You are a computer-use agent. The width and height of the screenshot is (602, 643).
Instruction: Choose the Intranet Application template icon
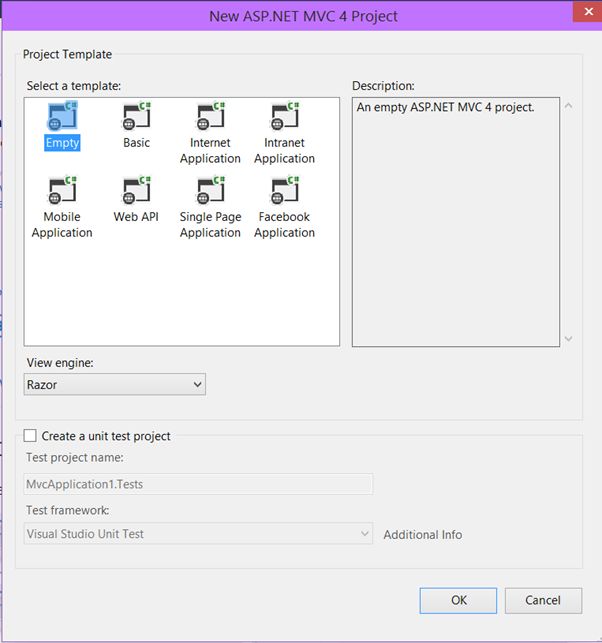[x=285, y=116]
